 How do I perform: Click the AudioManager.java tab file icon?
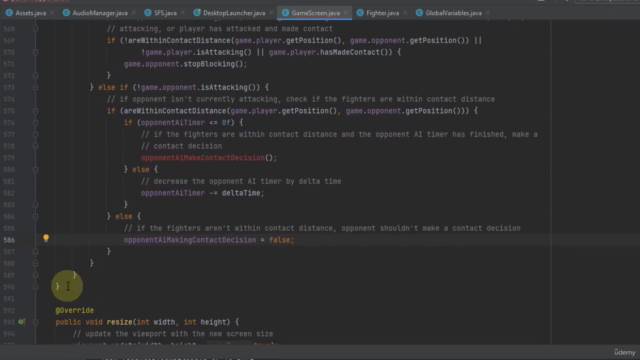pos(66,13)
